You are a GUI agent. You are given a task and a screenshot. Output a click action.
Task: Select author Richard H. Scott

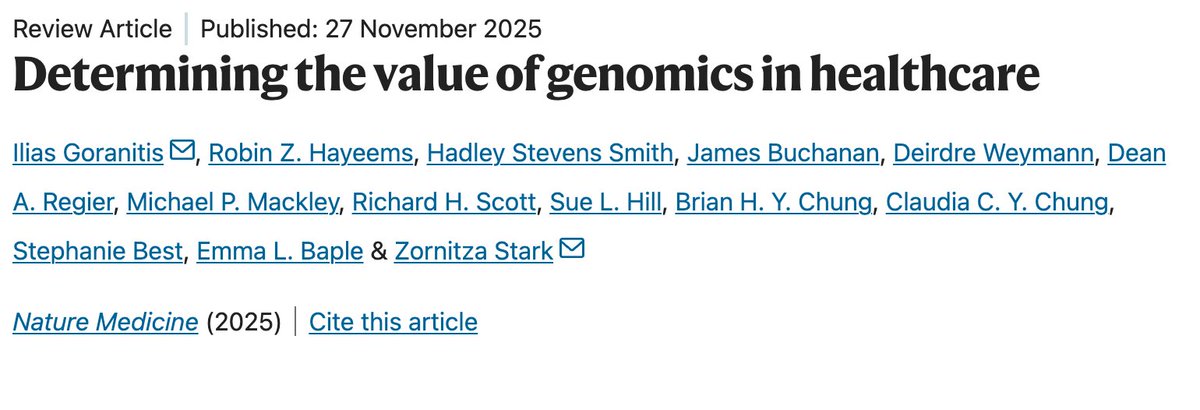pyautogui.click(x=445, y=203)
